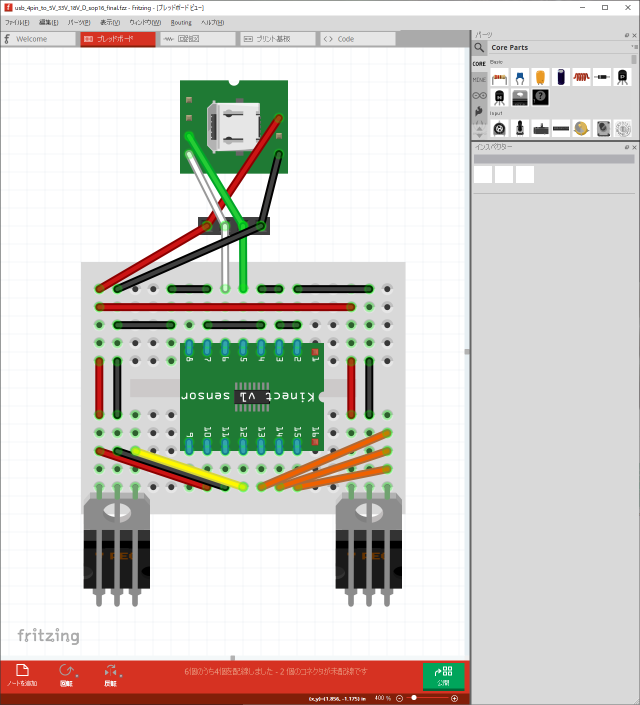The image size is (640, 705).
Task: Adjust the zoom slider handle
Action: tap(414, 698)
